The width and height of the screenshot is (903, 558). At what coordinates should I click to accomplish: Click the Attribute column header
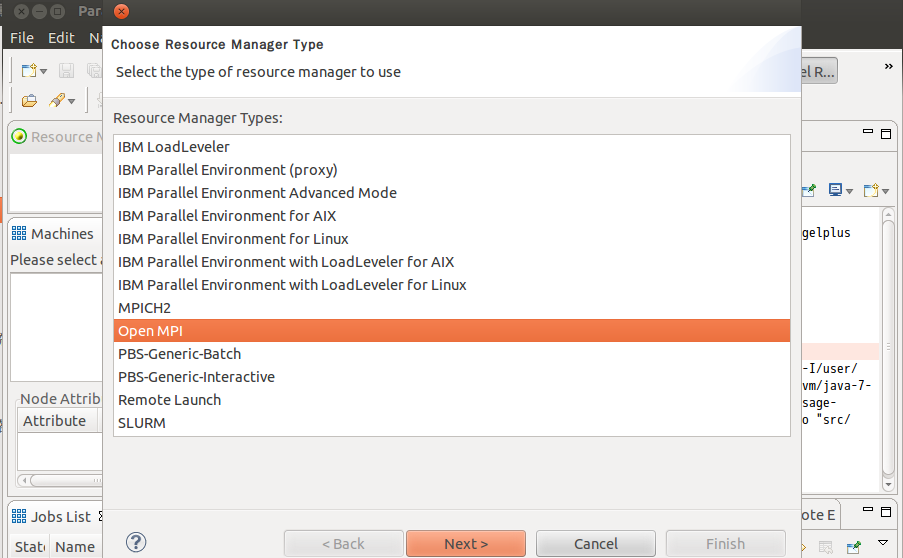[x=58, y=421]
